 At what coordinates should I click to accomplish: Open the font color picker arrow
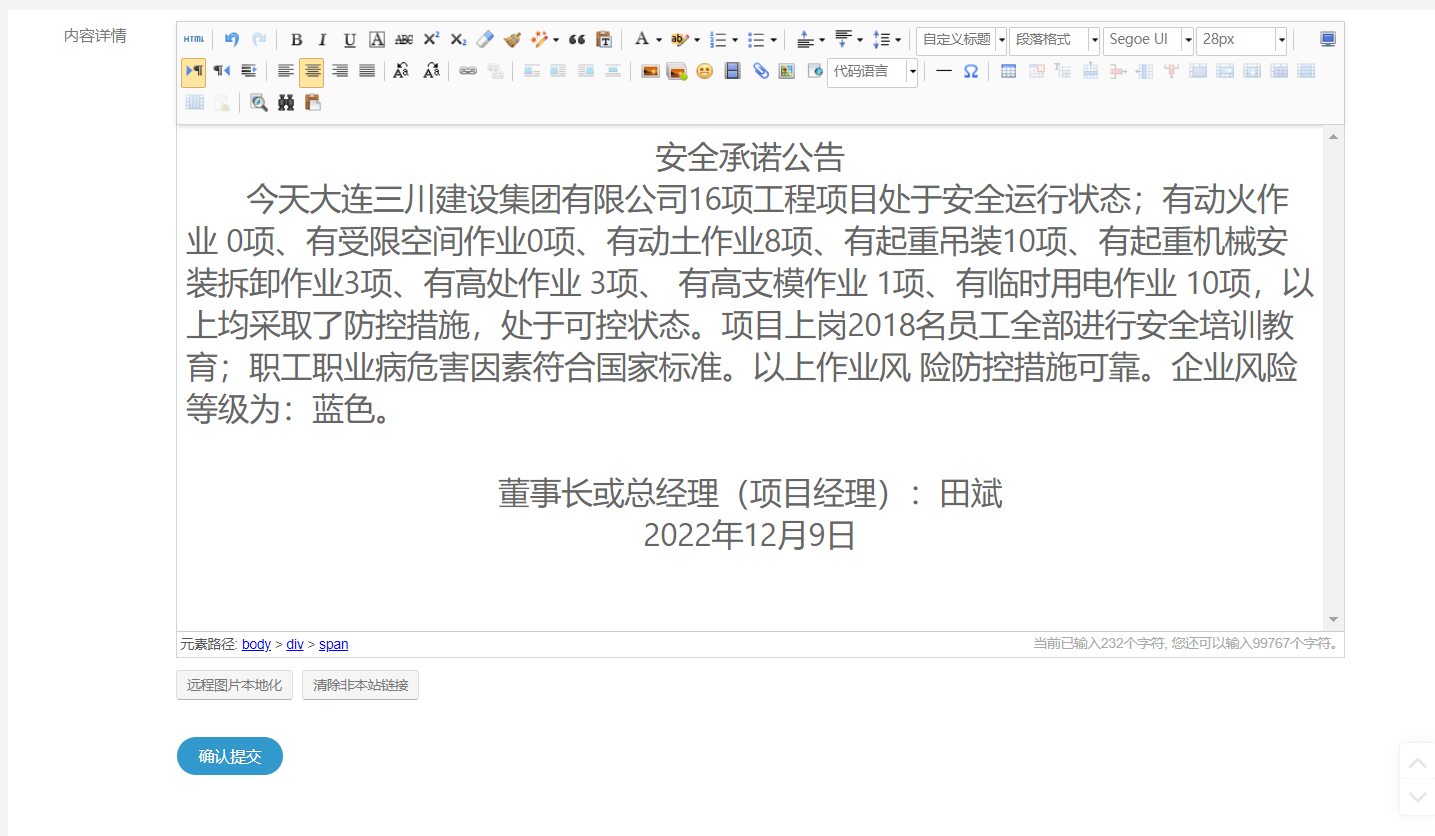tap(659, 41)
